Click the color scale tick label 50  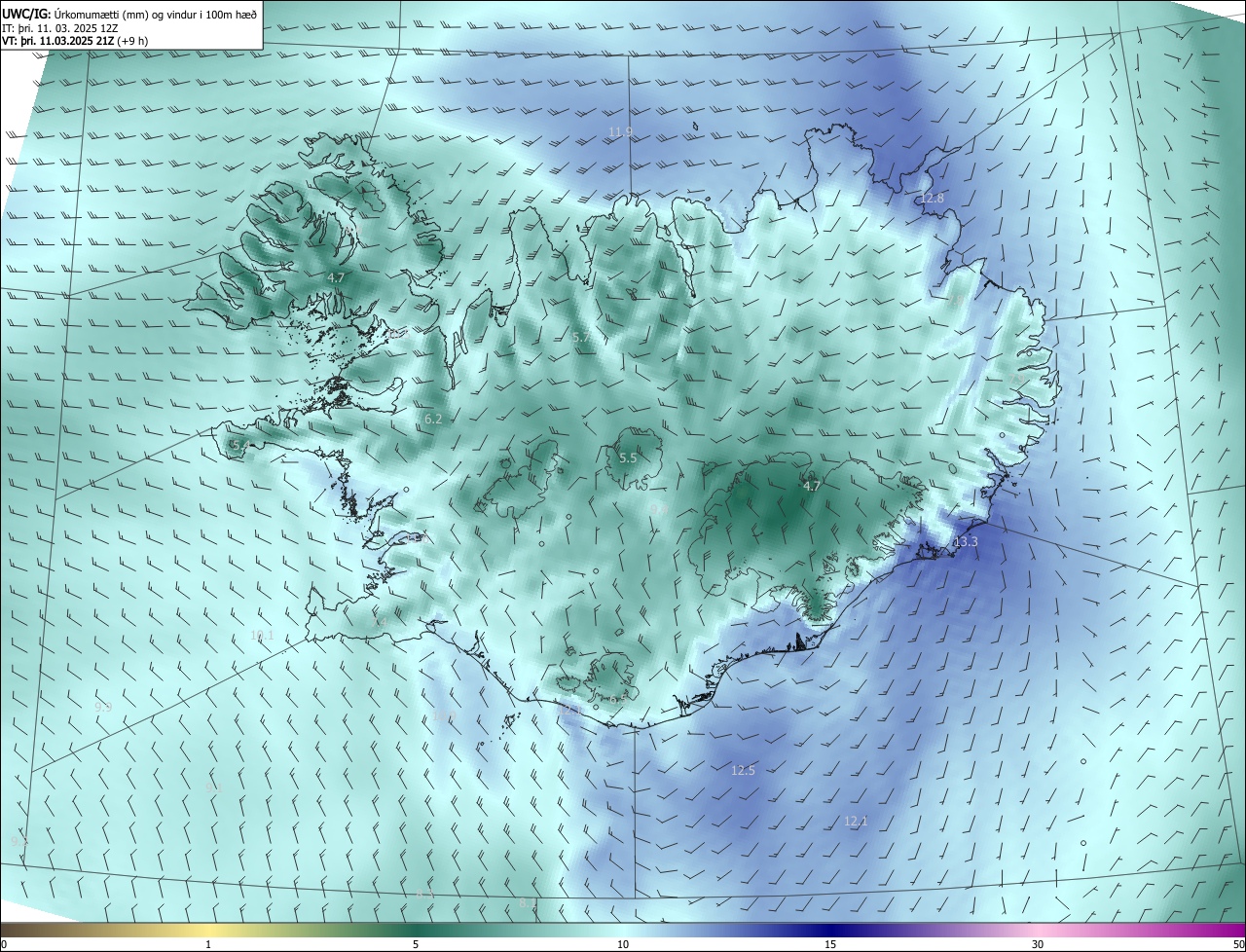click(x=1238, y=944)
